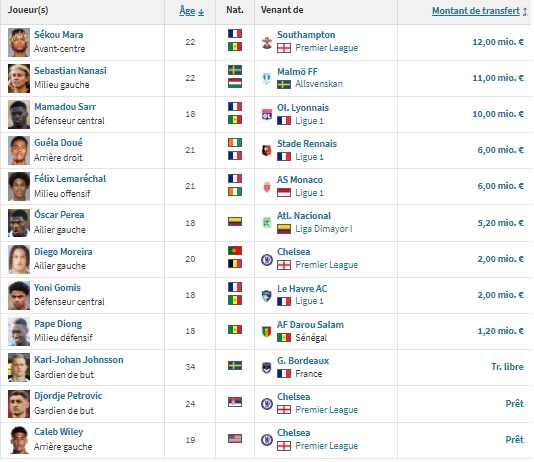Screen dimensions: 534x462
Task: Click the Le Havre AC club crest
Action: tap(267, 296)
